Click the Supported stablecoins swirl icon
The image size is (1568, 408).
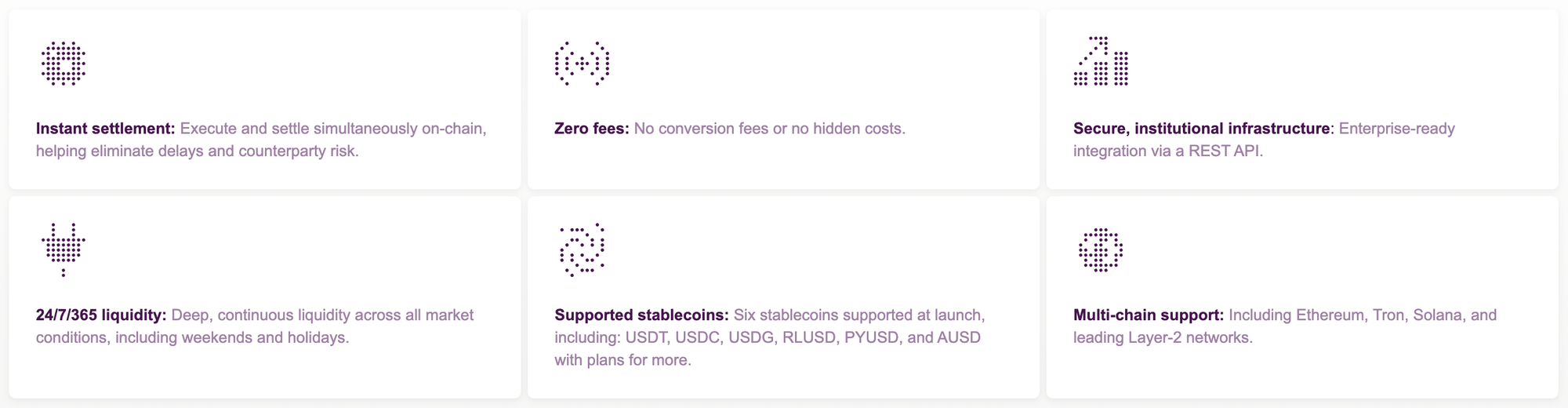pos(582,250)
